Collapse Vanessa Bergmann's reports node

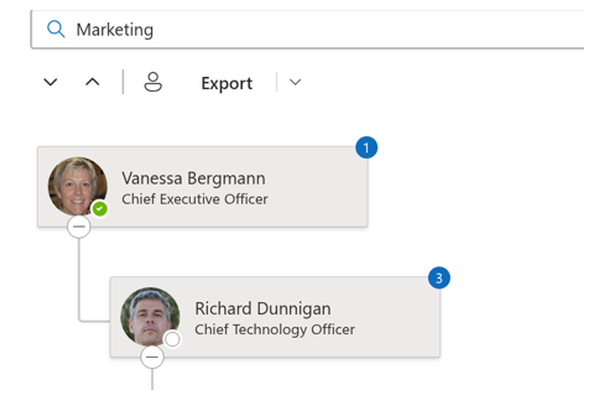[79, 227]
